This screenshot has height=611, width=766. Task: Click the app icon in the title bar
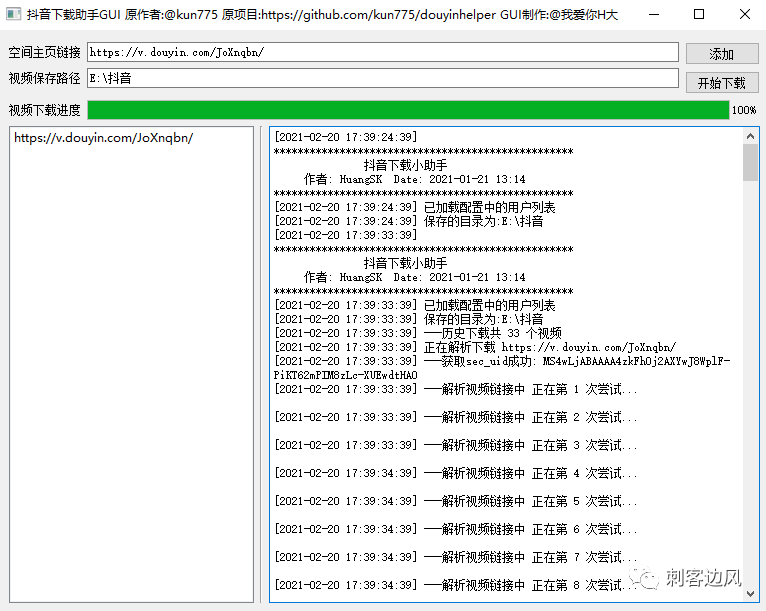click(x=13, y=14)
